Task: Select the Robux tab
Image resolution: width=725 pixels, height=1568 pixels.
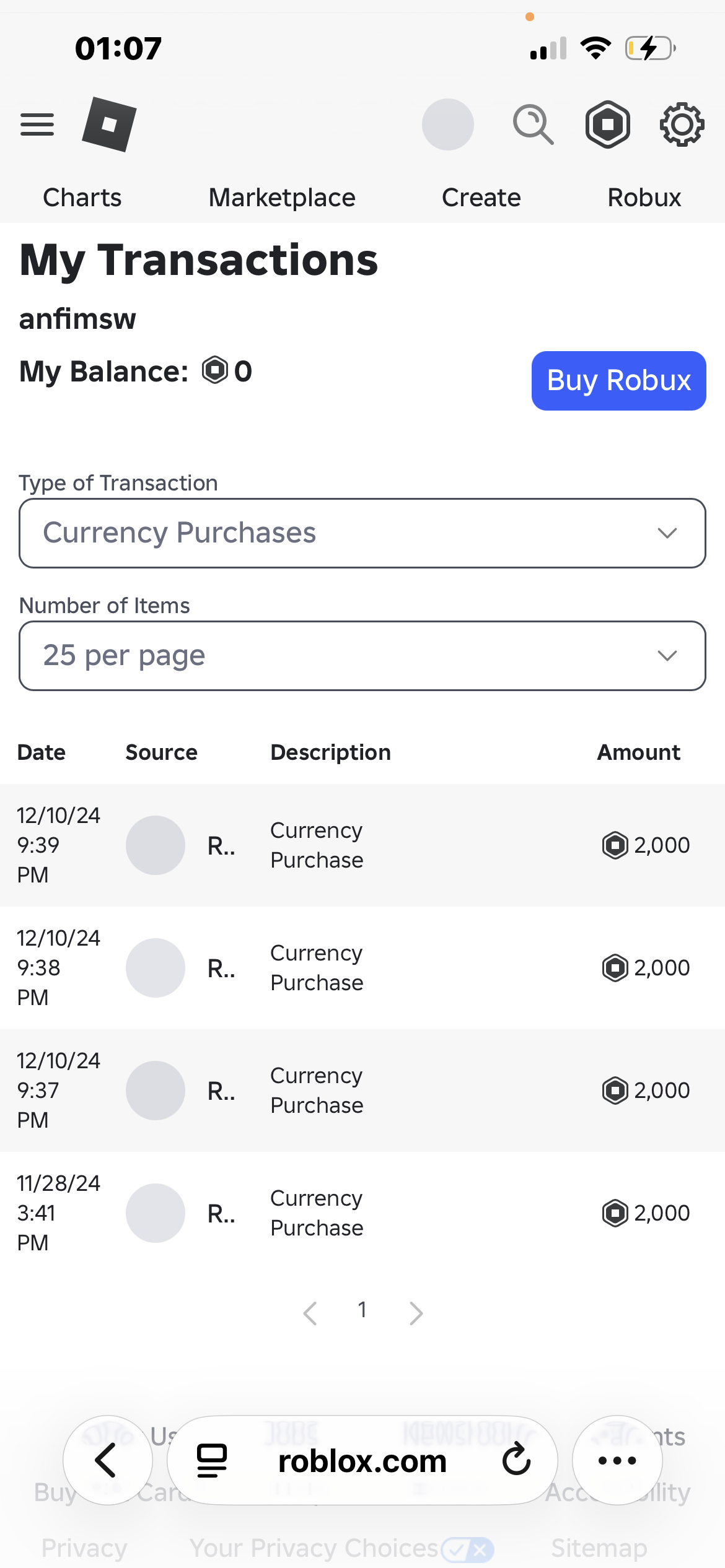Action: pos(644,198)
